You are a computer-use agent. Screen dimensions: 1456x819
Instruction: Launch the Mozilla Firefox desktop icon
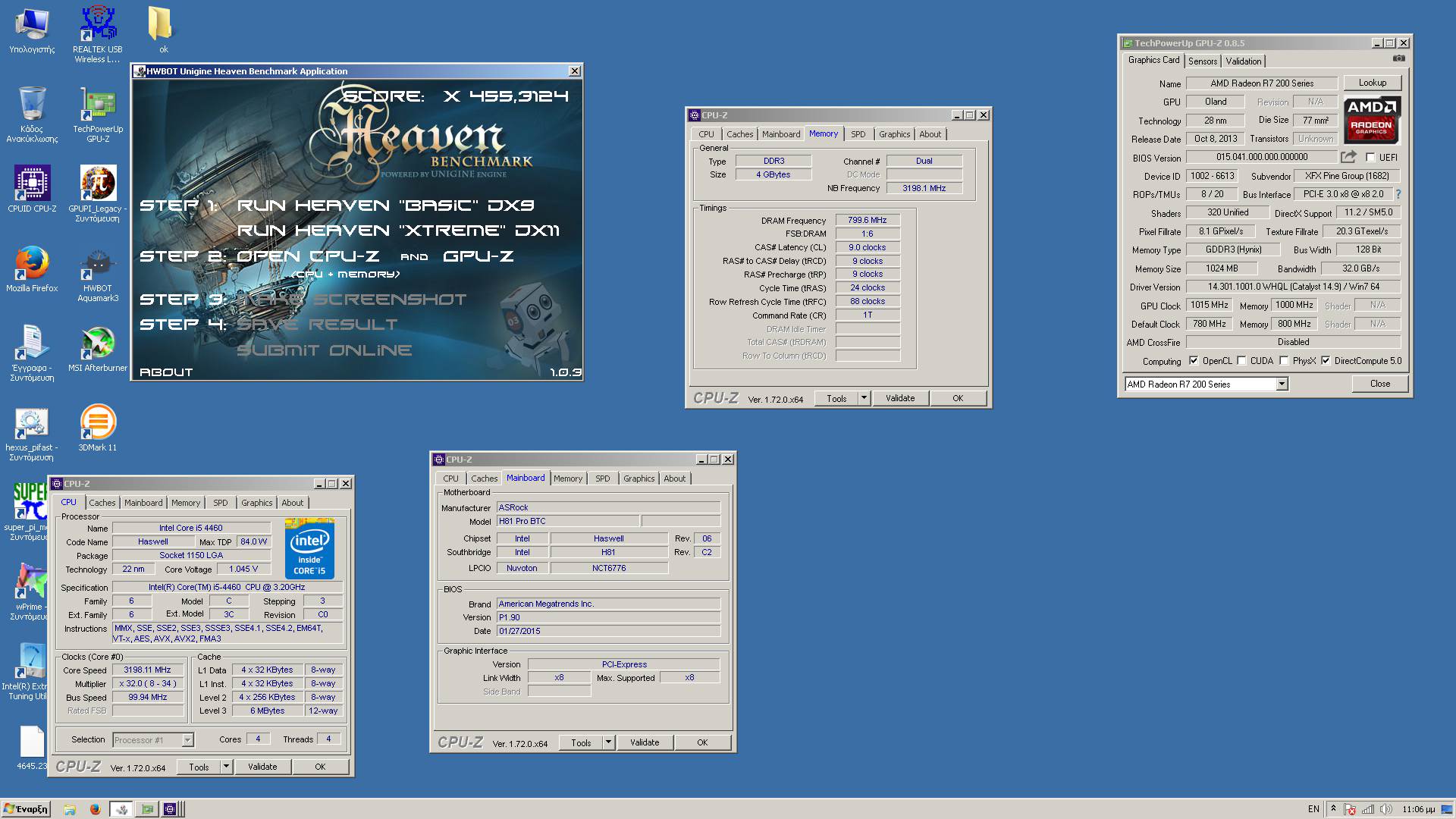32,269
